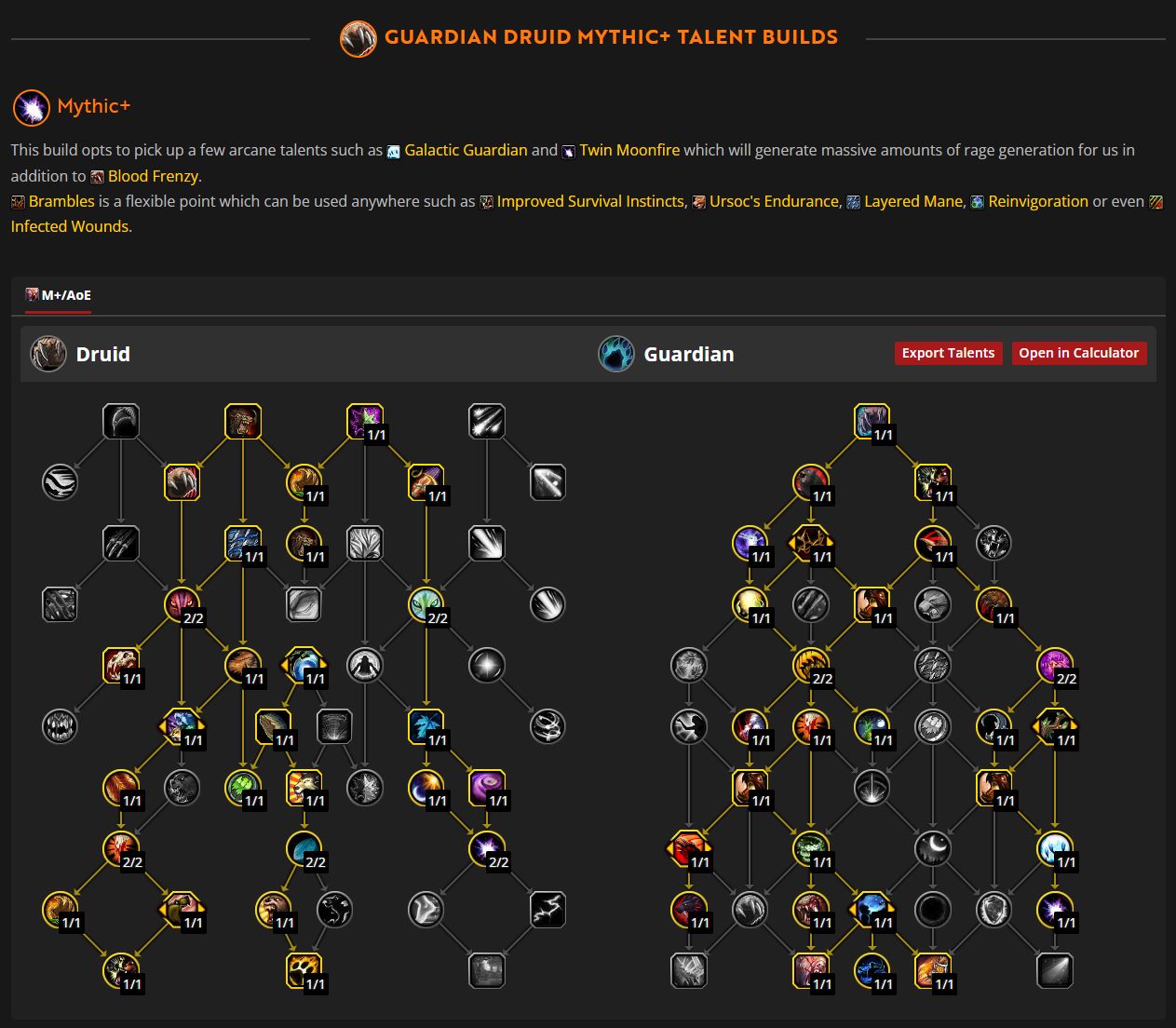
Task: Click the blue maple leaf talent node
Action: (426, 726)
